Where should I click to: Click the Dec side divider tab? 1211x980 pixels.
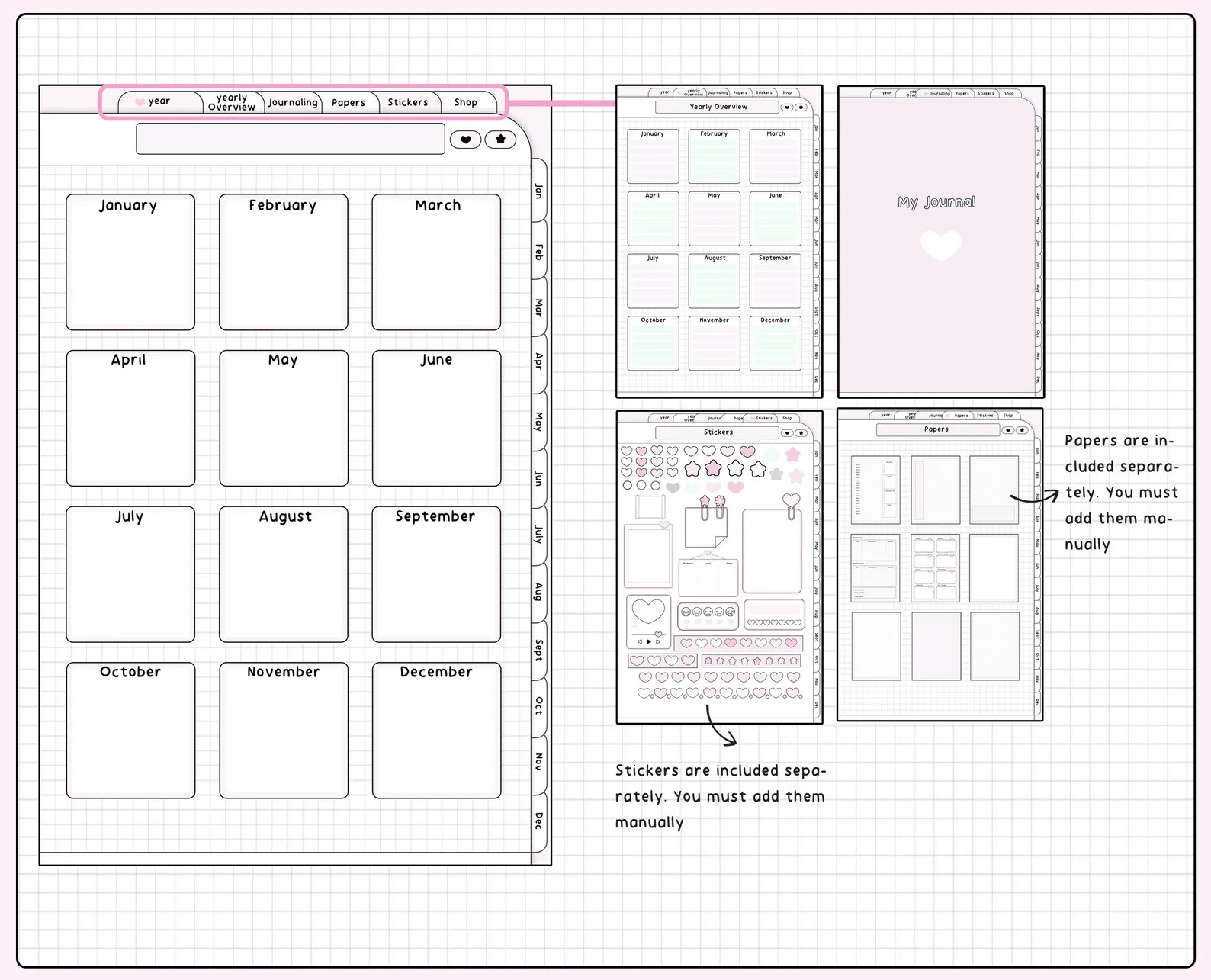pos(539,821)
